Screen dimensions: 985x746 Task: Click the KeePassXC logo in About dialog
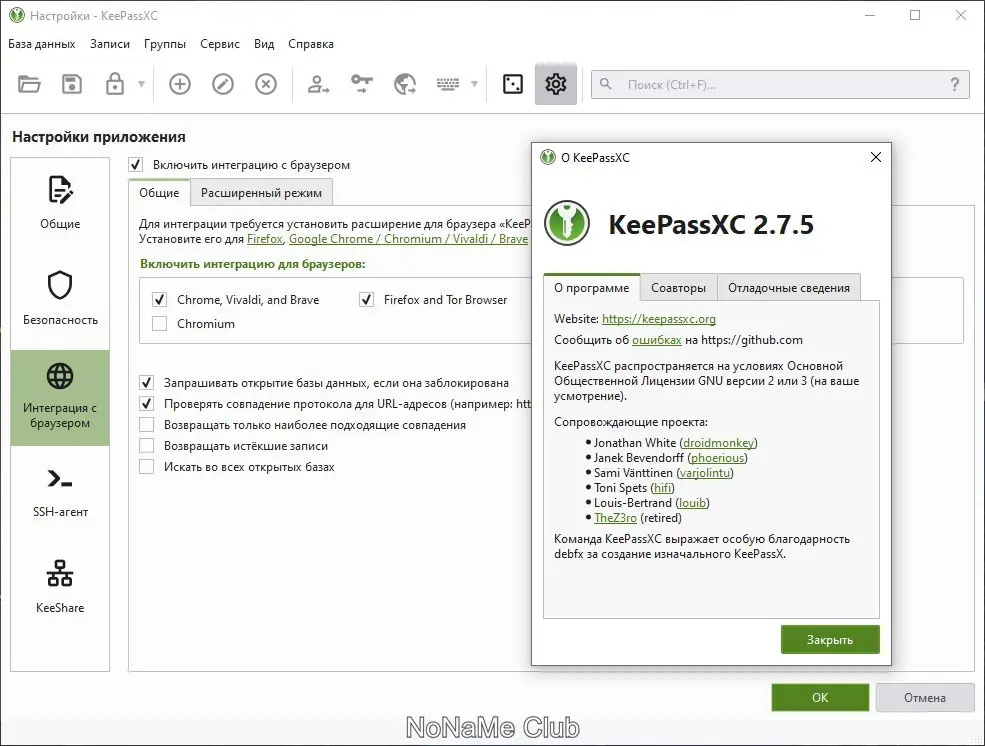(567, 223)
